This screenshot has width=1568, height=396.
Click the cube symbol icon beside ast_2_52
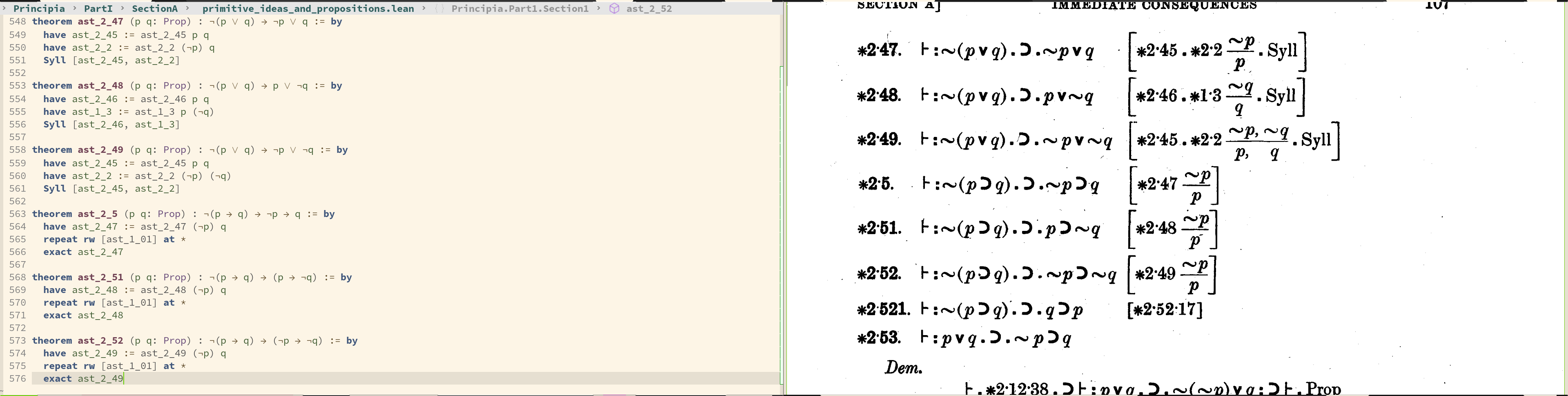pyautogui.click(x=614, y=9)
